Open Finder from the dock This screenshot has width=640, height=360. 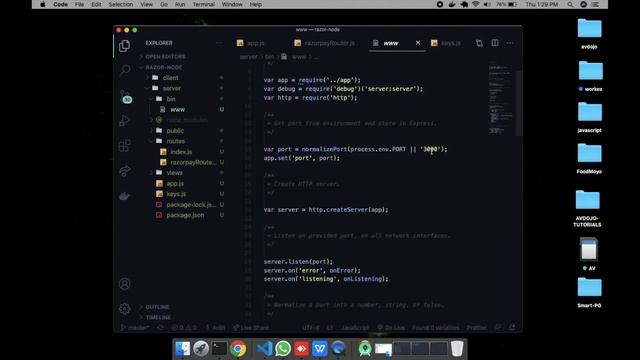[x=182, y=349]
